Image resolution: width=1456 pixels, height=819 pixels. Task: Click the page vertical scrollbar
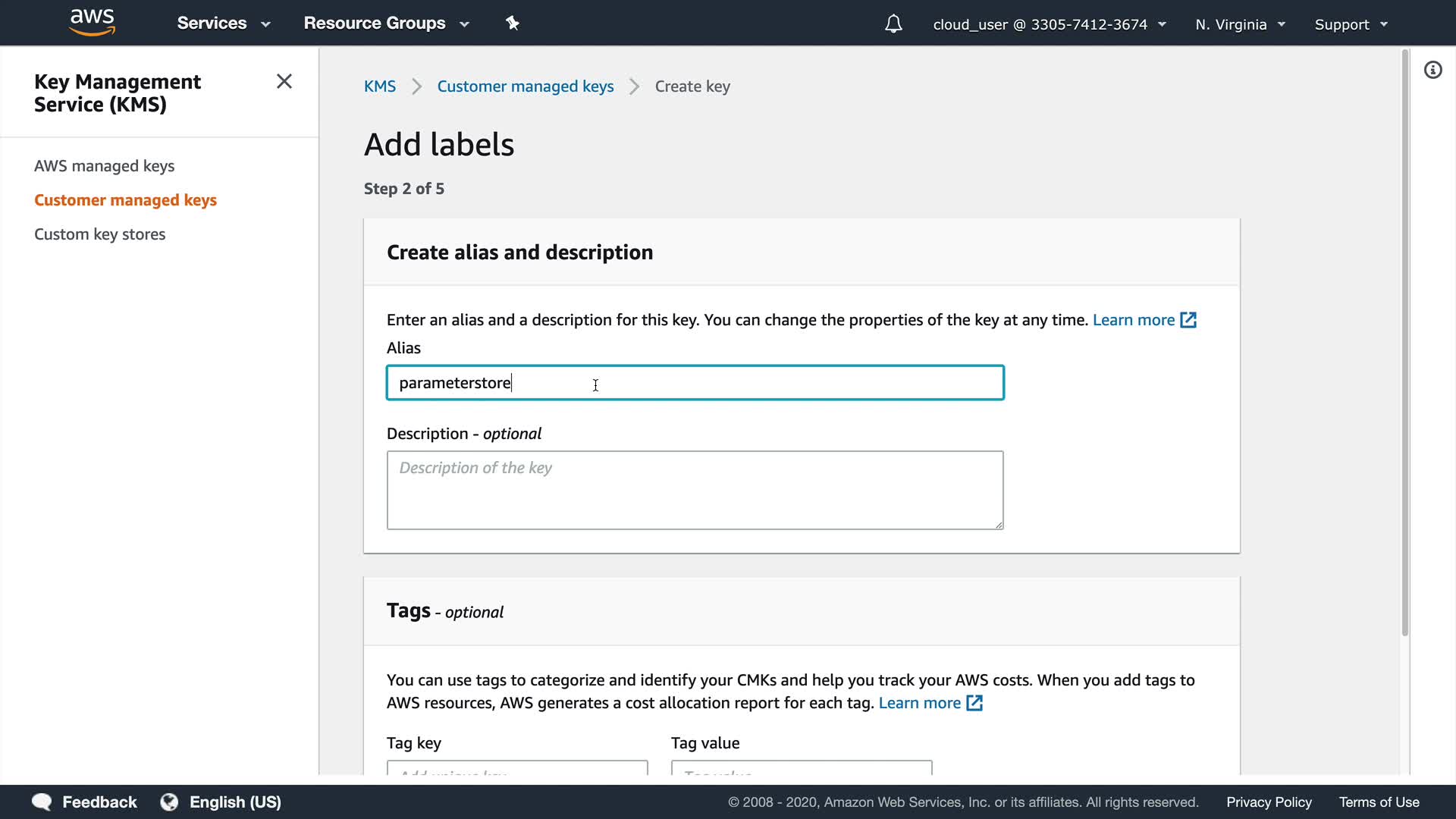(1404, 341)
